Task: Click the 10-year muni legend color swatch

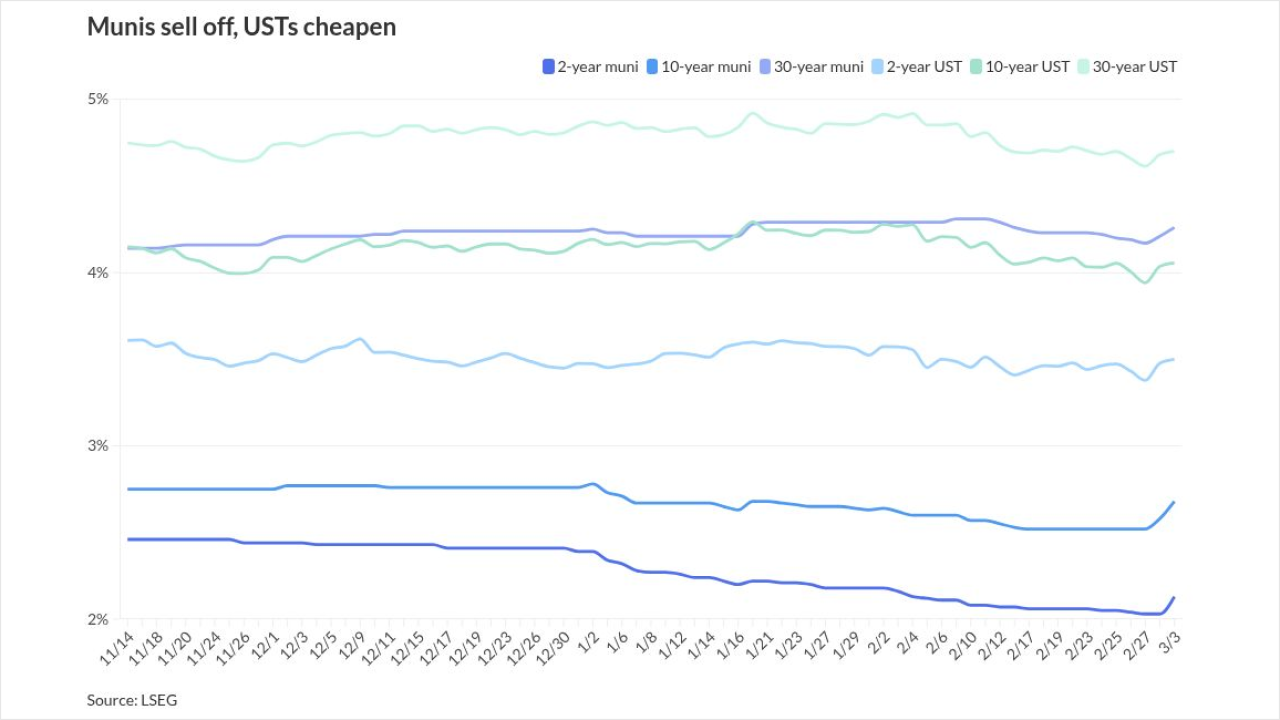Action: (653, 67)
